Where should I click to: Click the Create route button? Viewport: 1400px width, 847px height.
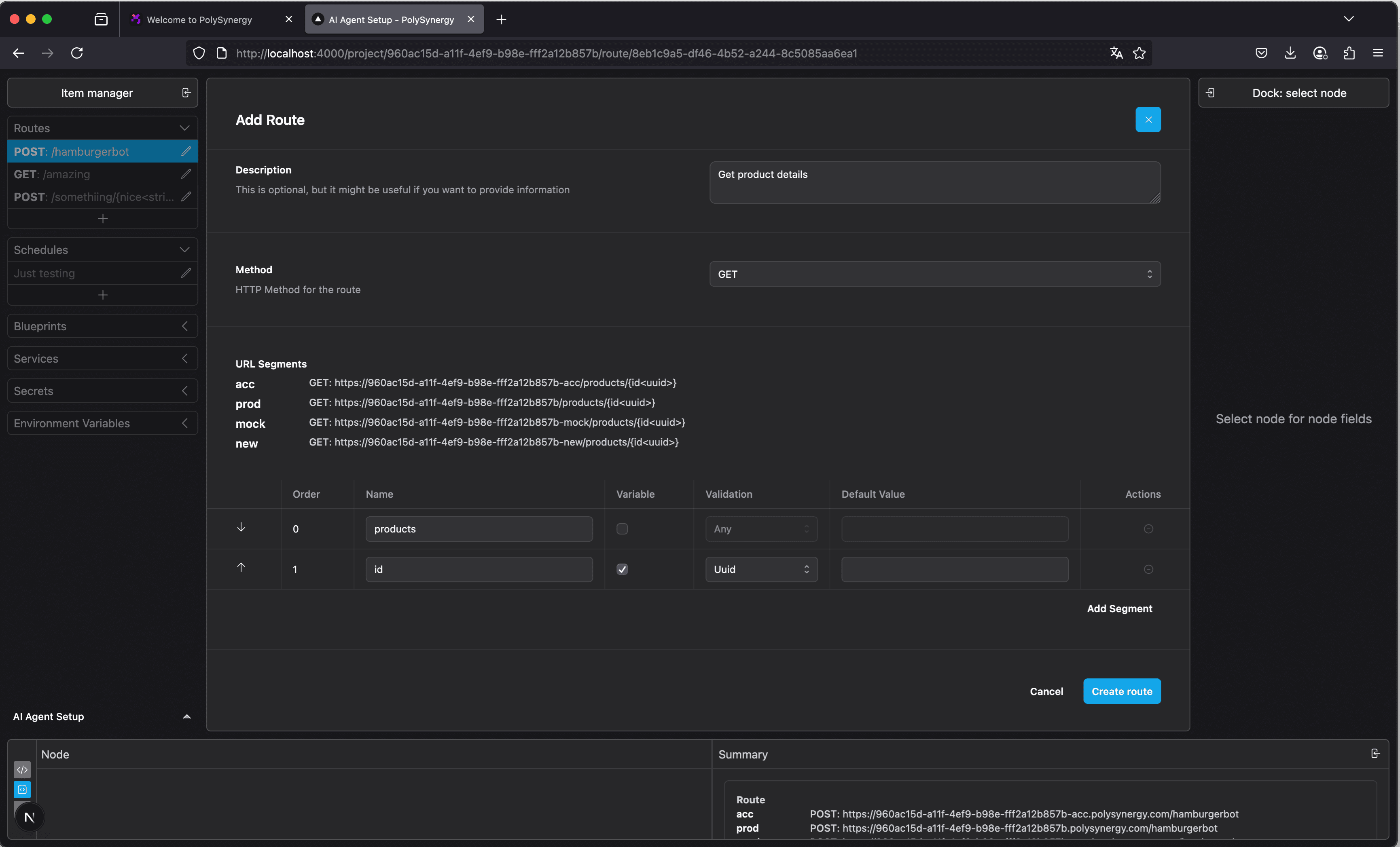1122,691
